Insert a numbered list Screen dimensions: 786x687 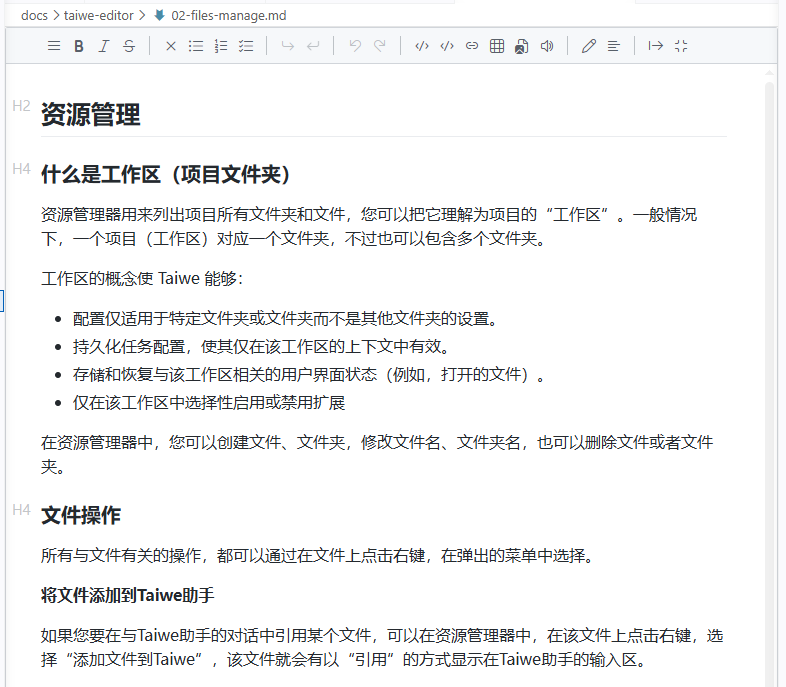(x=221, y=46)
